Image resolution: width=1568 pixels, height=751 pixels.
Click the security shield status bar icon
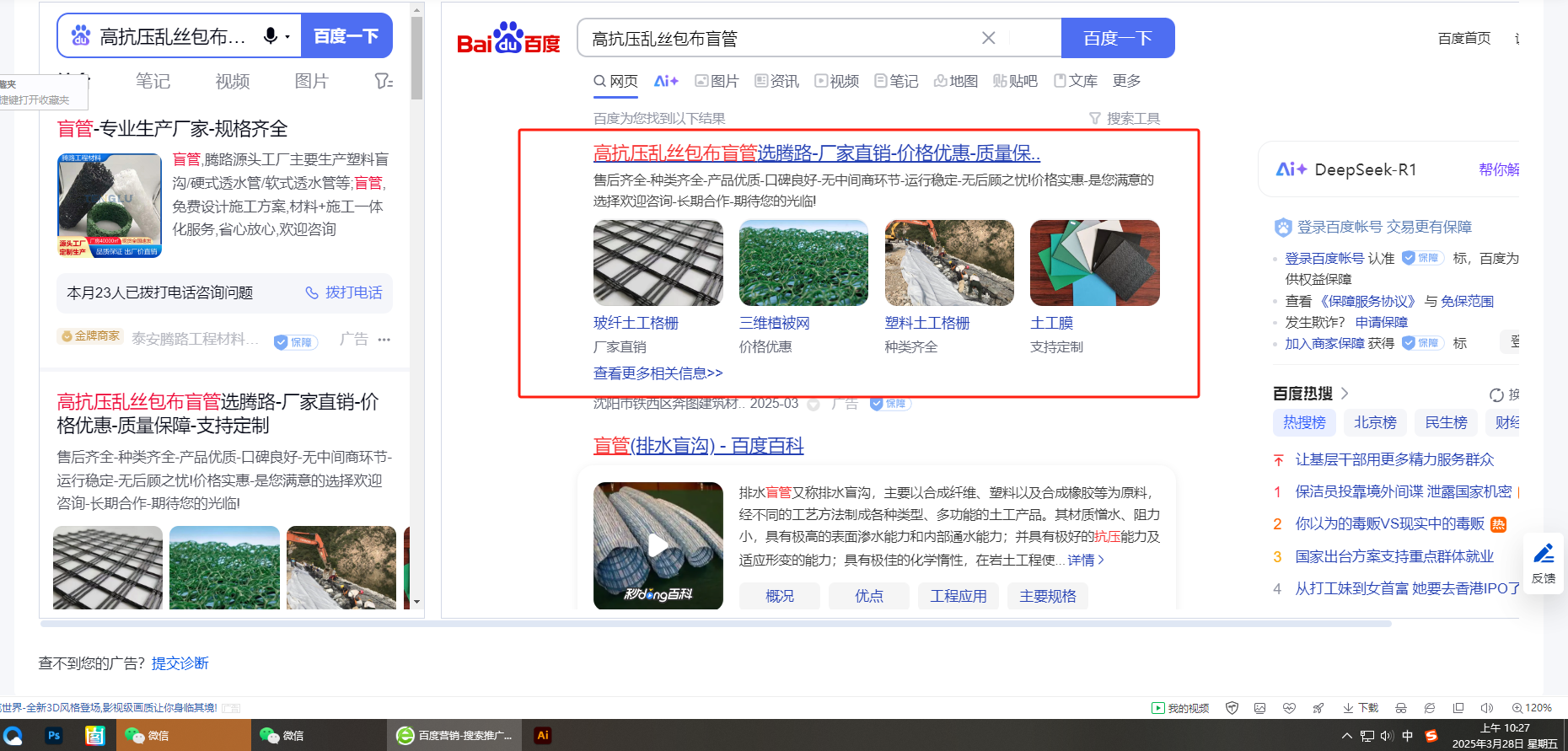[x=1232, y=708]
